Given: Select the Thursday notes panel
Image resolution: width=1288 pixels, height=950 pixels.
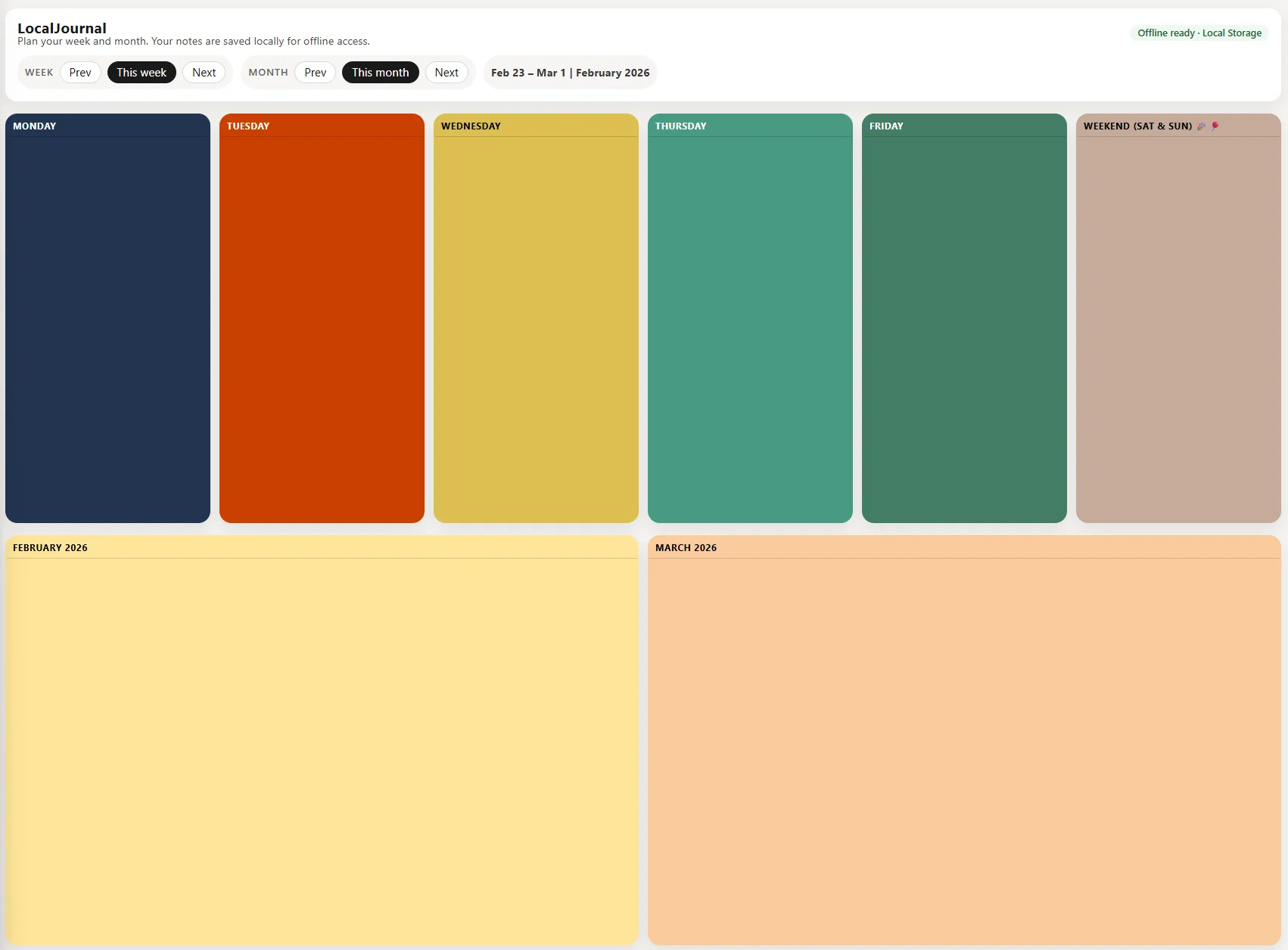Looking at the screenshot, I should tap(750, 329).
